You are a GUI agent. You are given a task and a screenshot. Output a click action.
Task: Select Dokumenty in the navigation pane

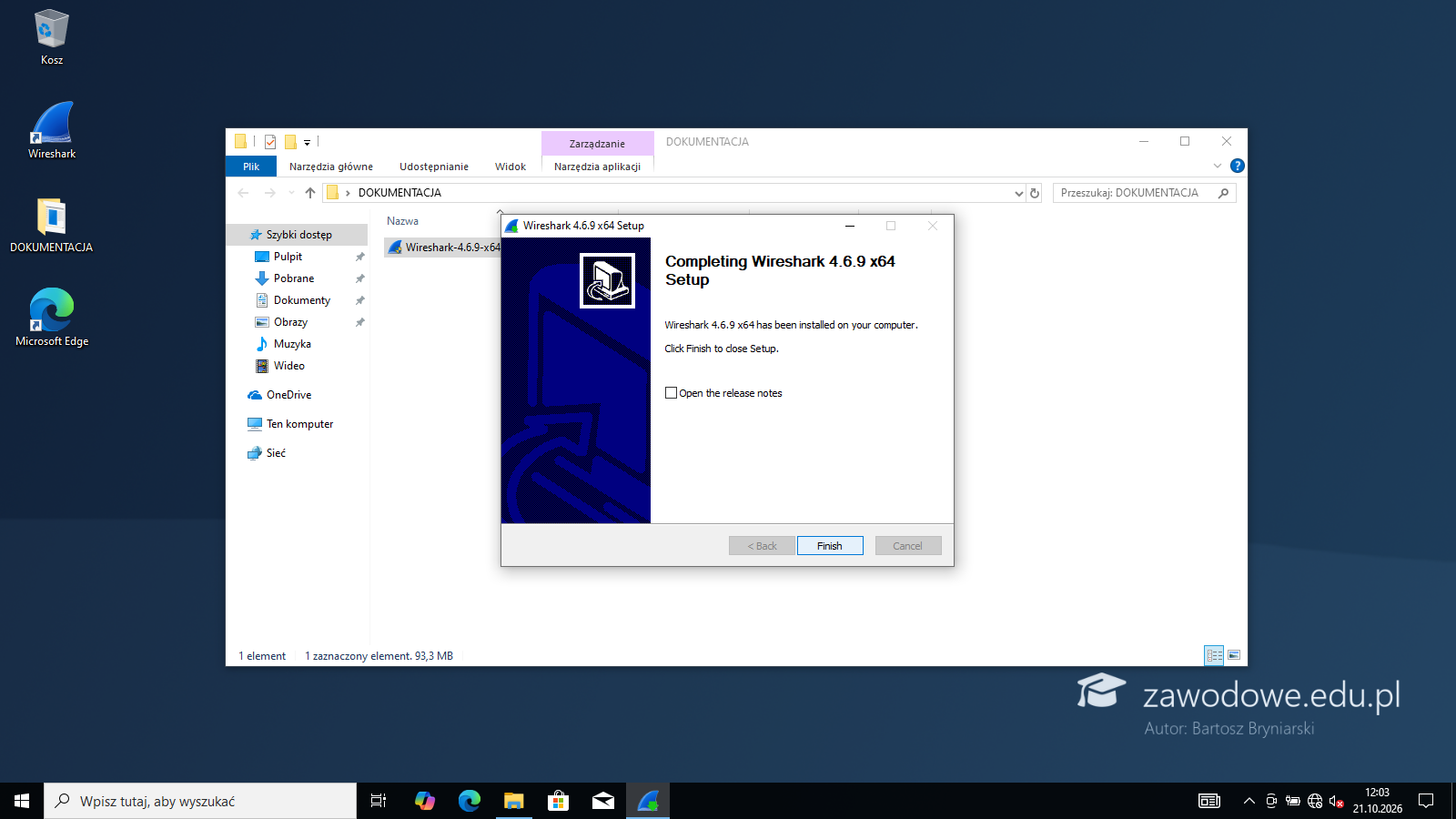pyautogui.click(x=301, y=300)
